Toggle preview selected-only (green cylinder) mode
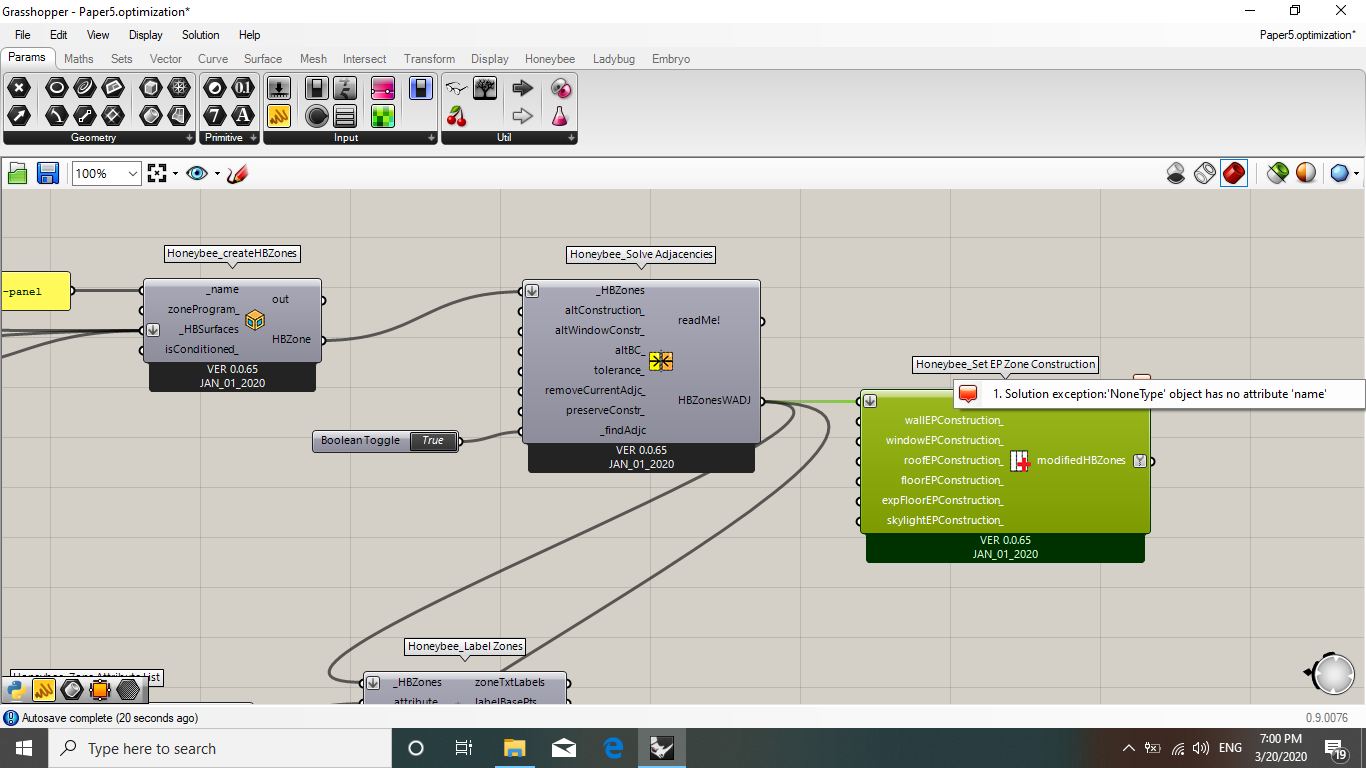This screenshot has height=768, width=1366. (x=1277, y=173)
